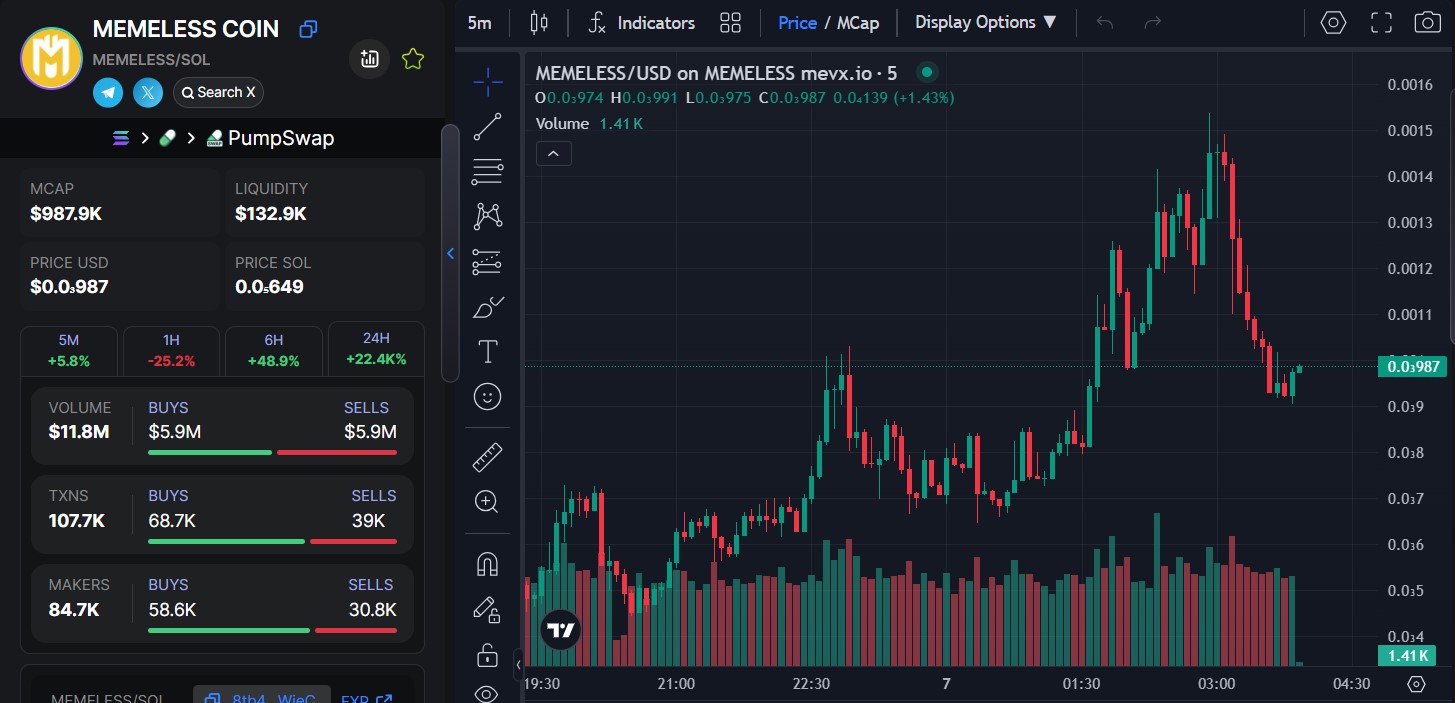
Task: Click the left panel vertical scrollbar
Action: pos(450,252)
